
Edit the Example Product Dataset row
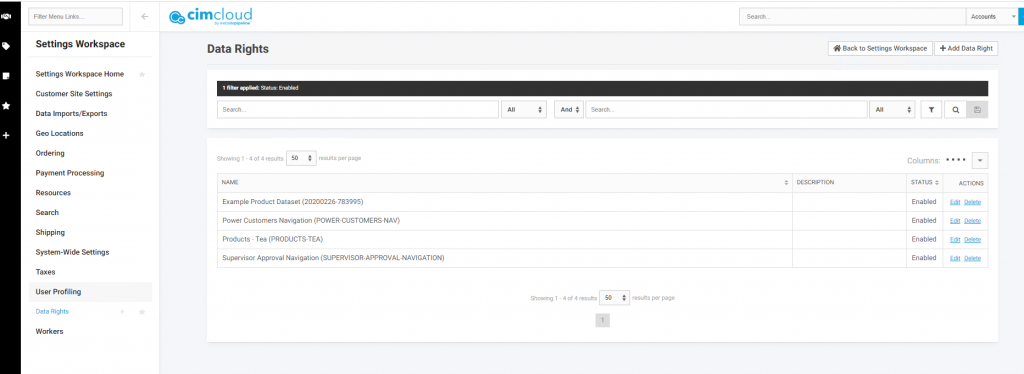(x=955, y=202)
